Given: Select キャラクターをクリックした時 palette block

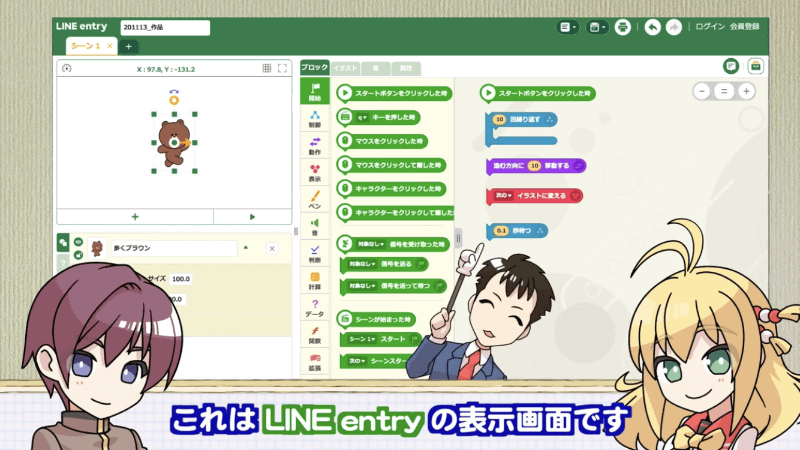Looking at the screenshot, I should click(391, 189).
